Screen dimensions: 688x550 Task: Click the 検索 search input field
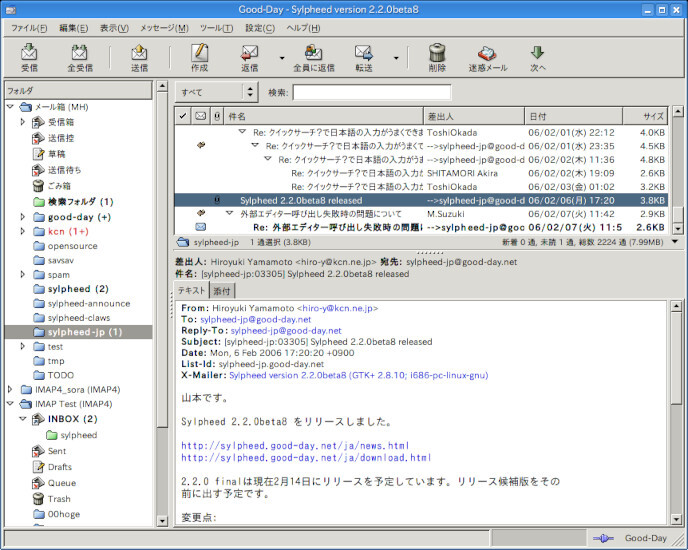[371, 93]
